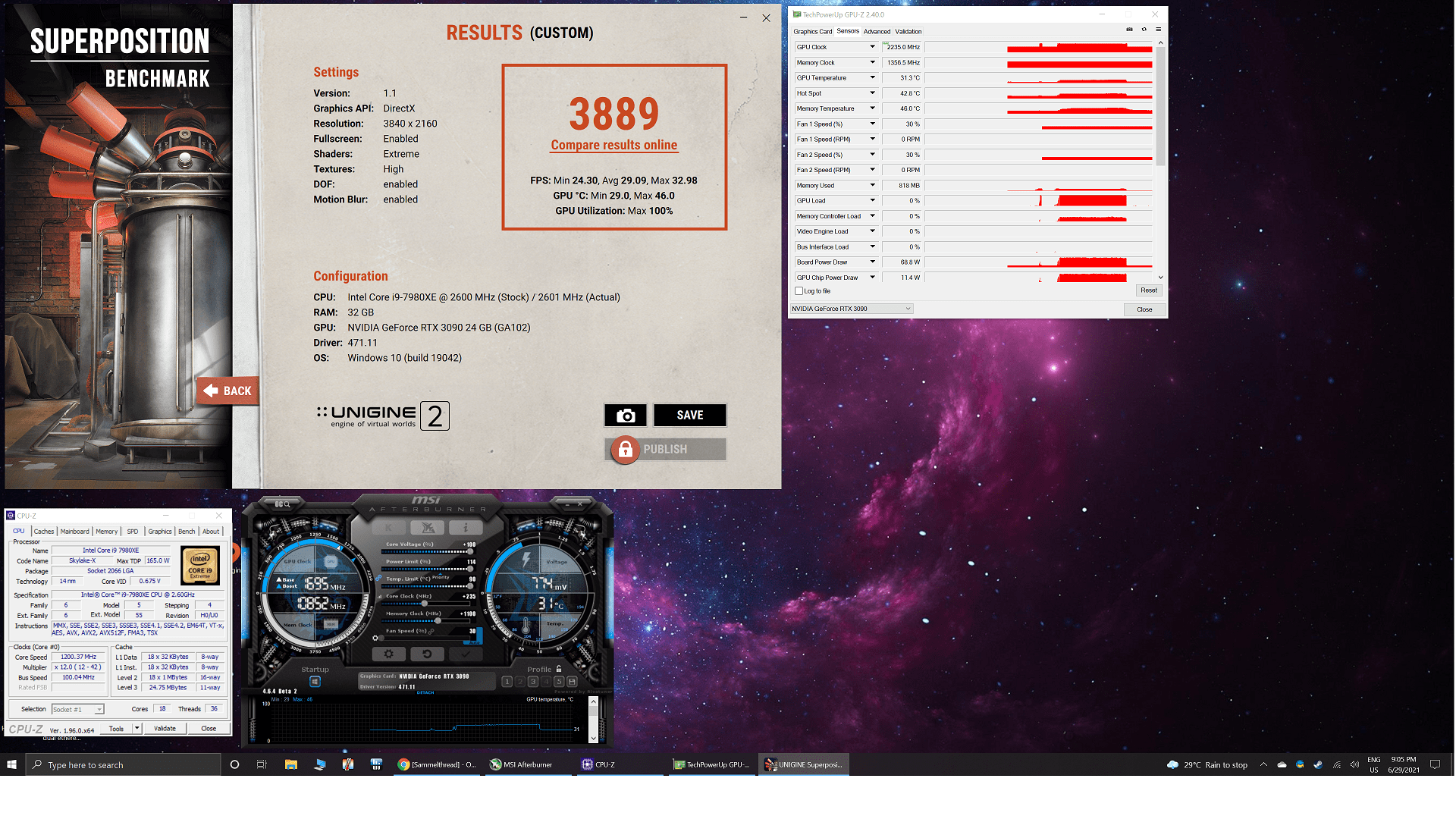Click Power Limit slider handle

pyautogui.click(x=470, y=569)
